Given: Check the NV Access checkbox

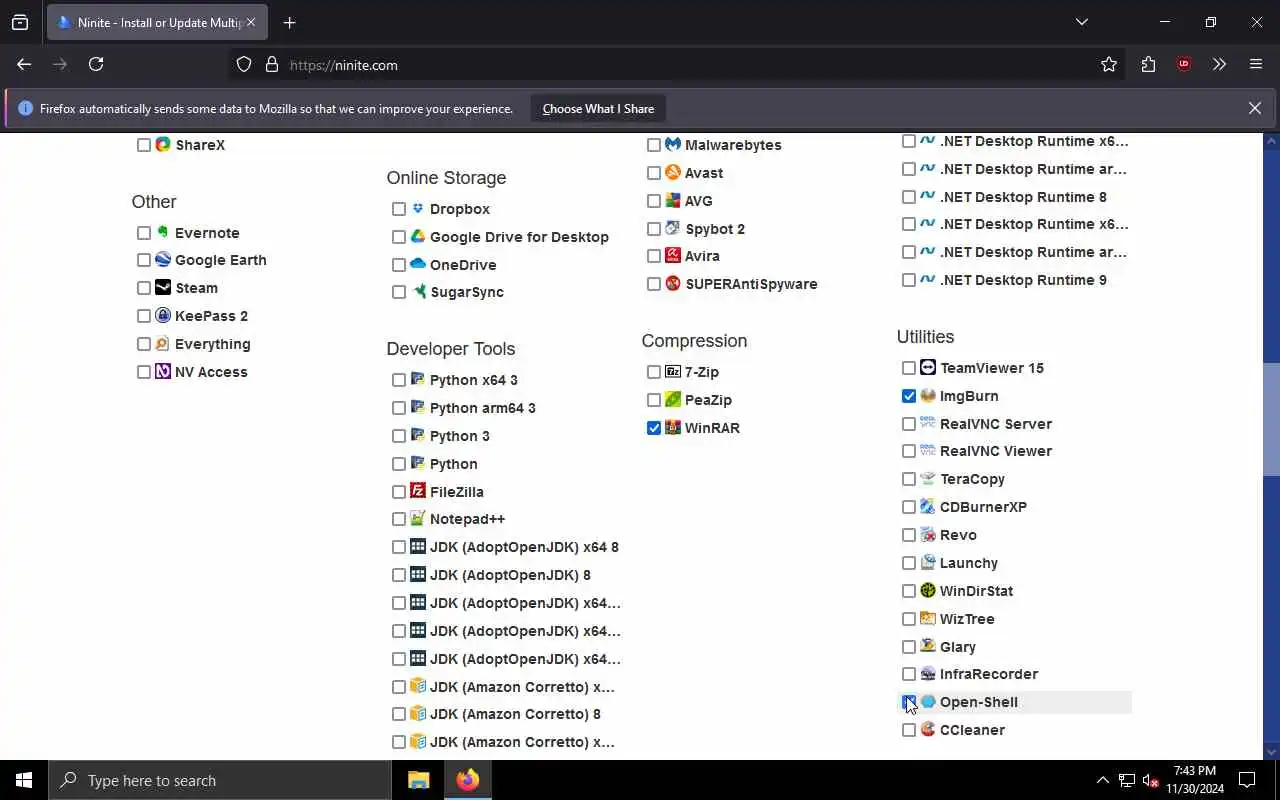Looking at the screenshot, I should click(x=144, y=372).
